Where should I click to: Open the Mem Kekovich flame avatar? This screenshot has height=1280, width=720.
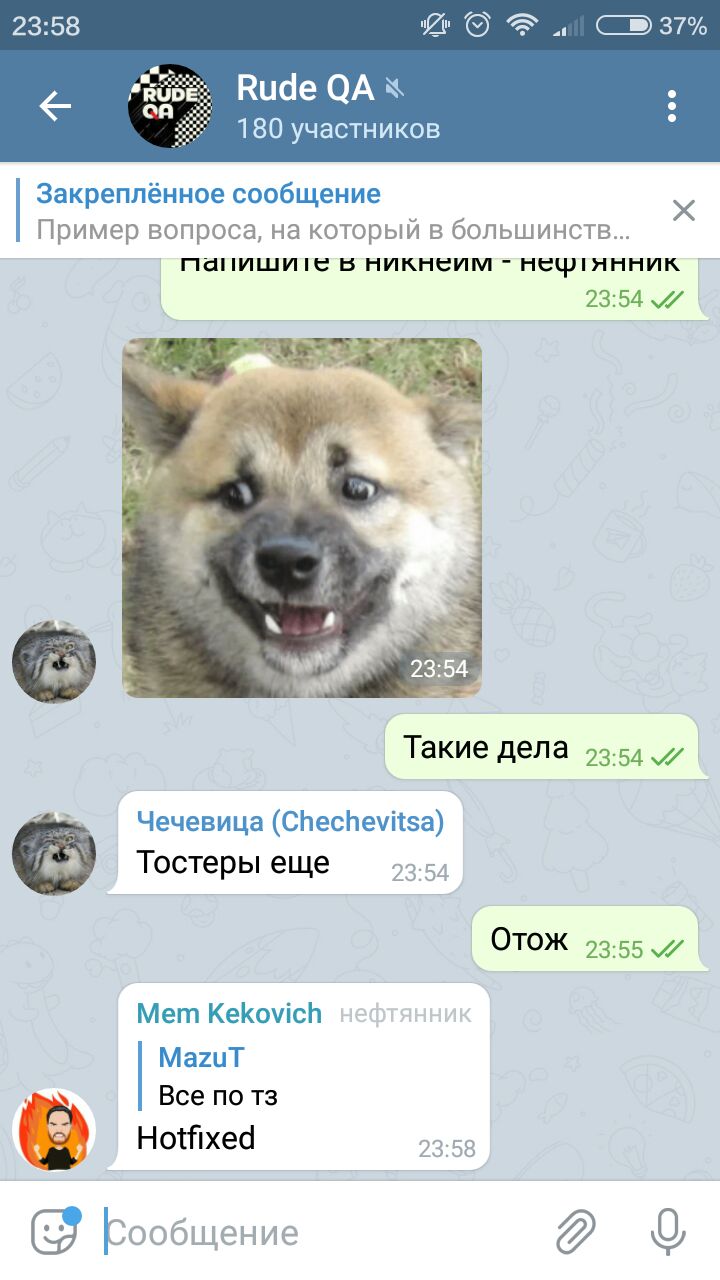click(54, 1130)
